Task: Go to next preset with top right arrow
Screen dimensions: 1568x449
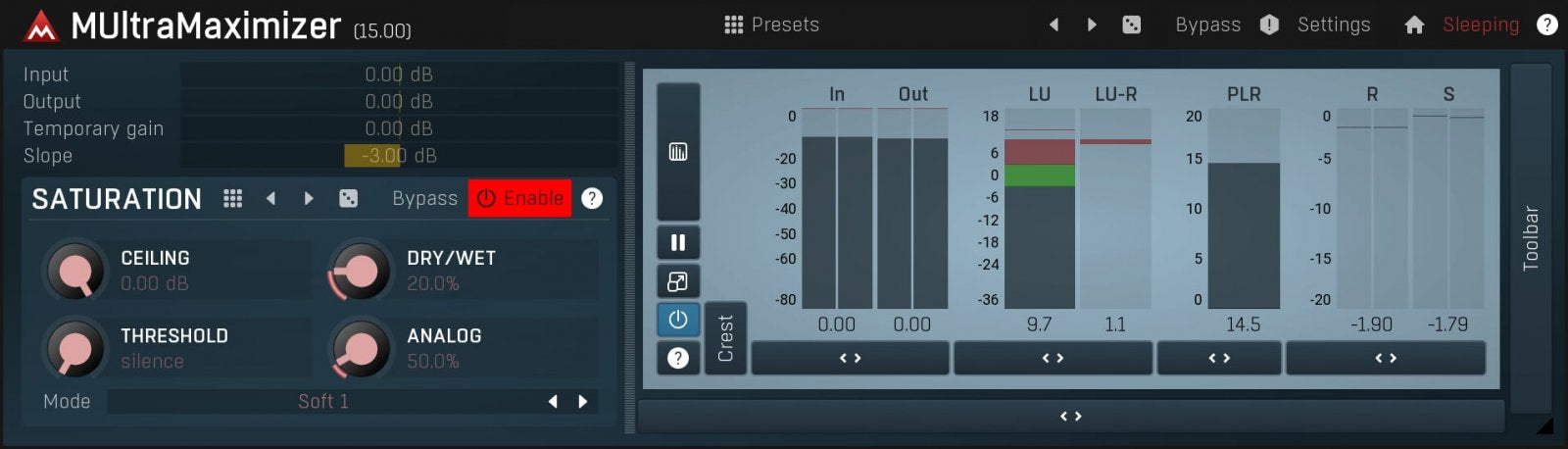Action: click(x=1092, y=25)
